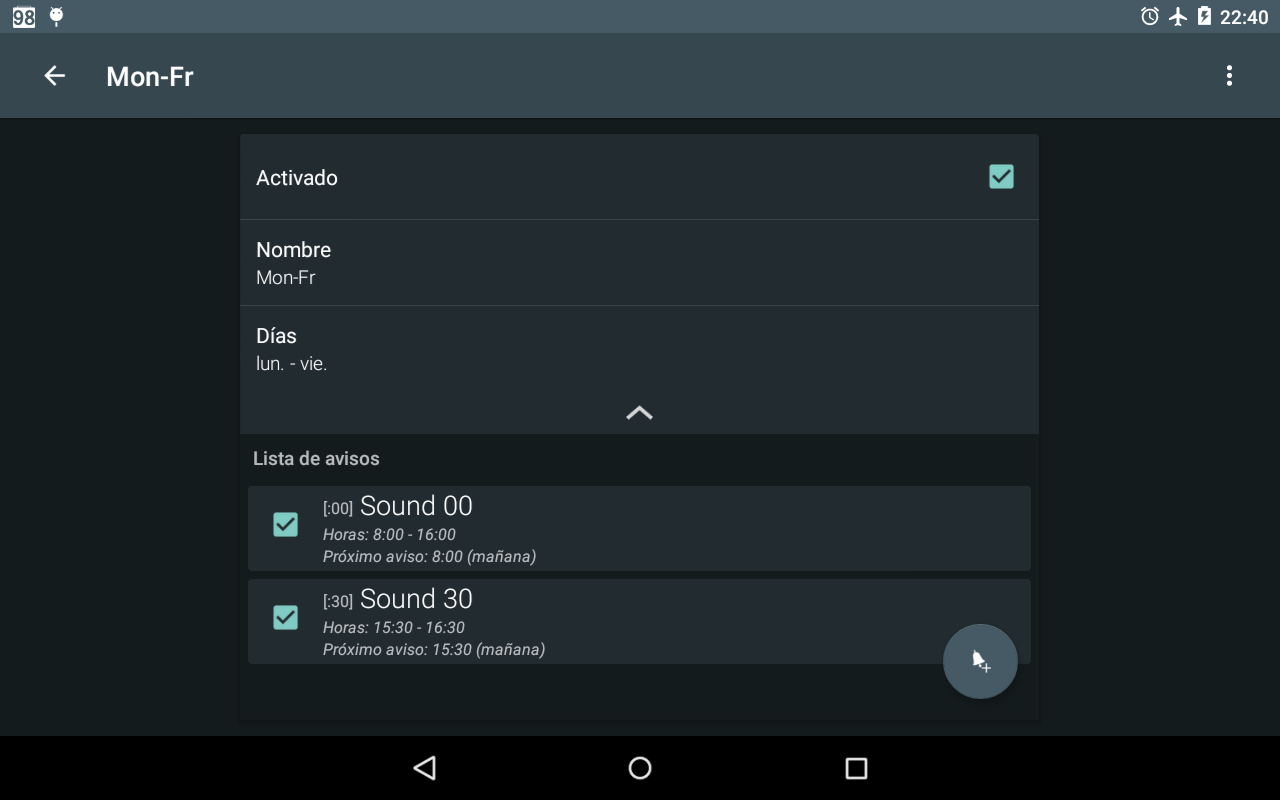Screen dimensions: 1280x800
Task: Tap the add new alert floating button
Action: [980, 661]
